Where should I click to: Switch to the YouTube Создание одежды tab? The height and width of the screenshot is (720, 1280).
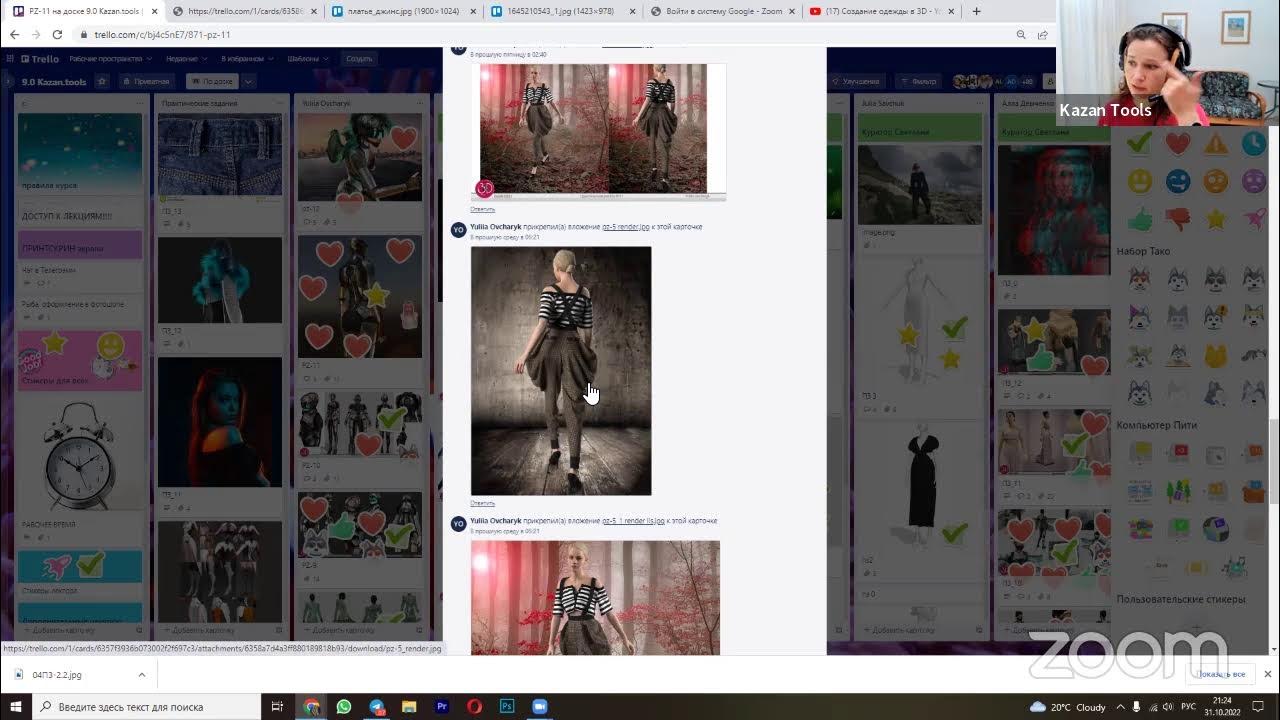click(883, 11)
